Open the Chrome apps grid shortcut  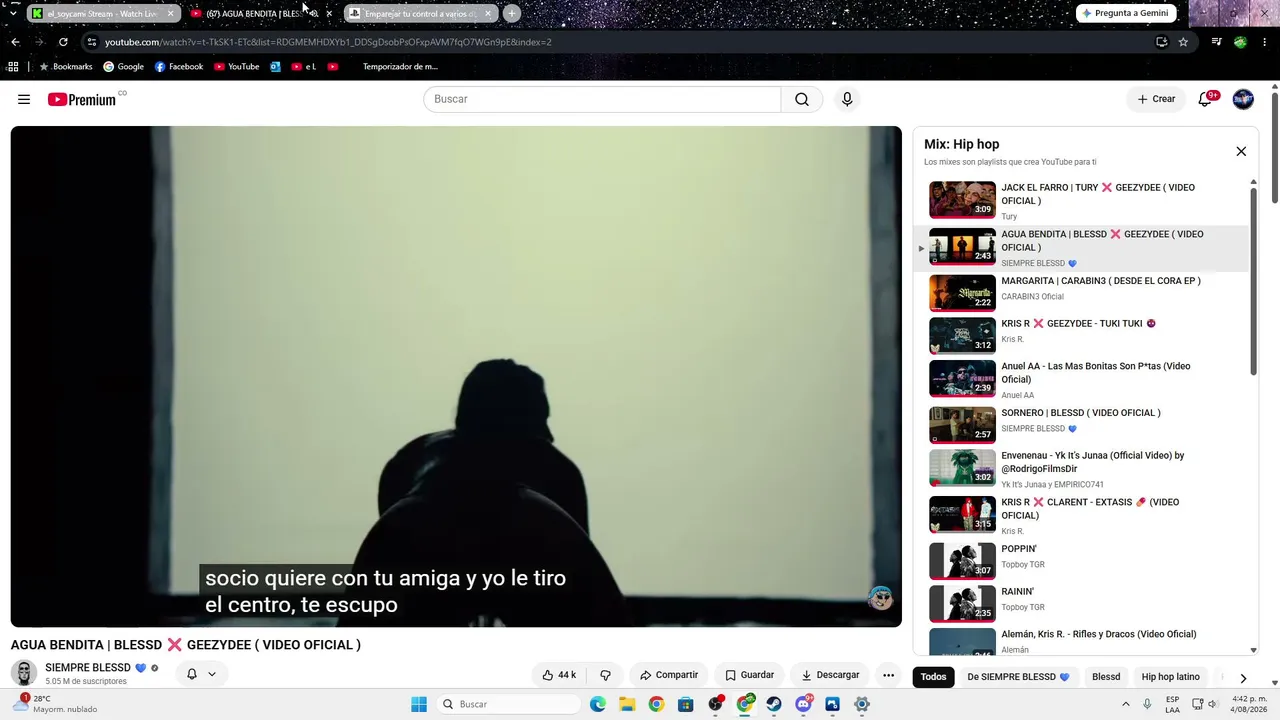pos(13,67)
